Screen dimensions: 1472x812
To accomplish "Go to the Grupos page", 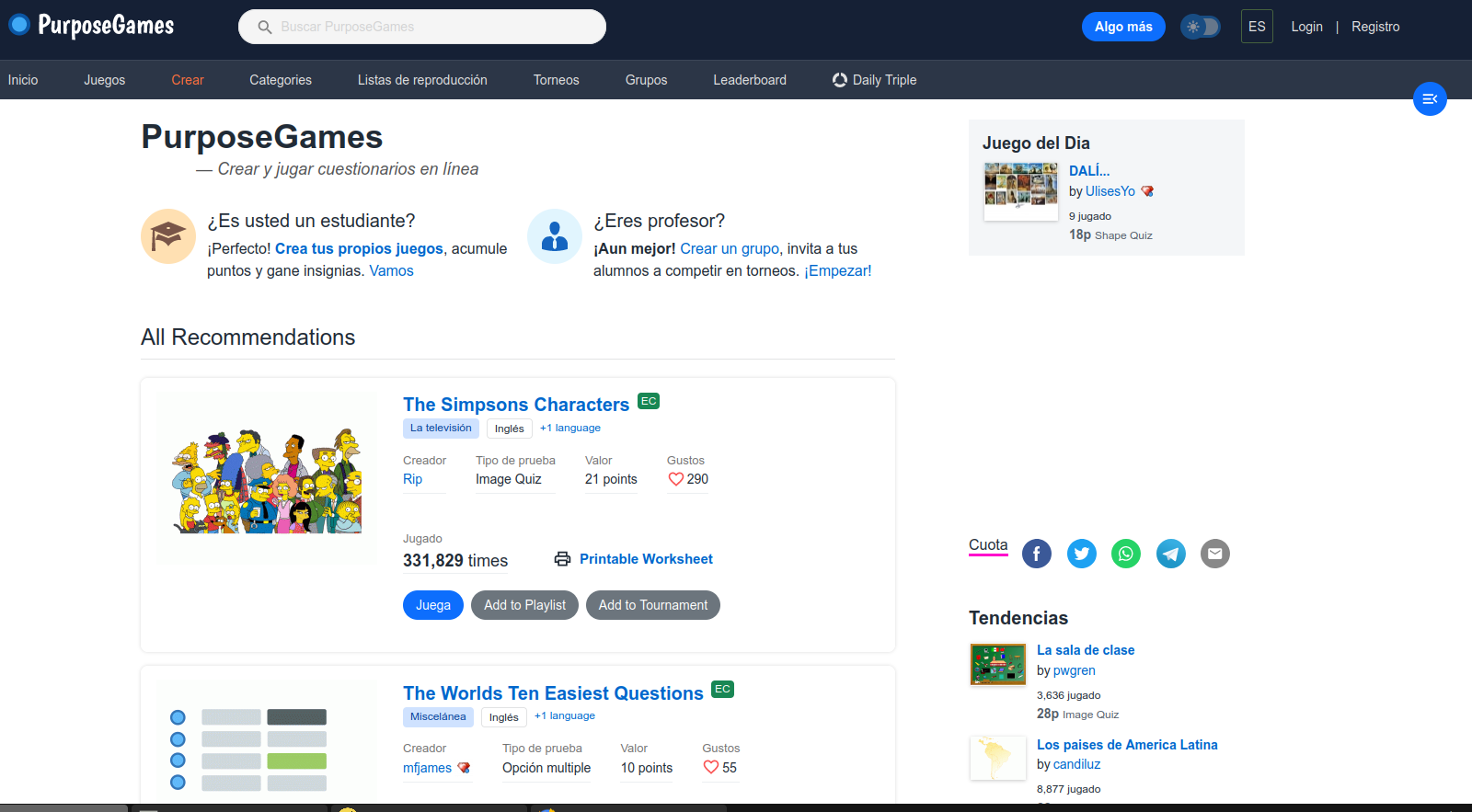I will click(x=647, y=80).
